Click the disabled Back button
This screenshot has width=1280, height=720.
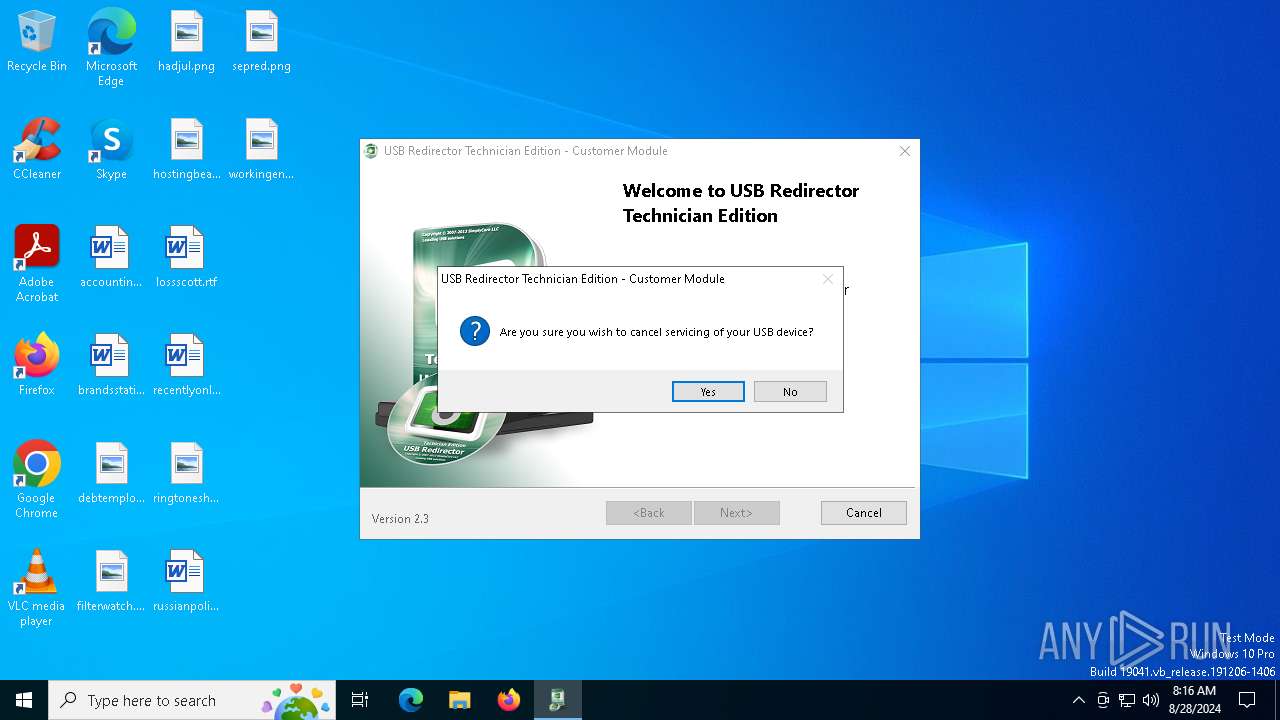coord(649,513)
